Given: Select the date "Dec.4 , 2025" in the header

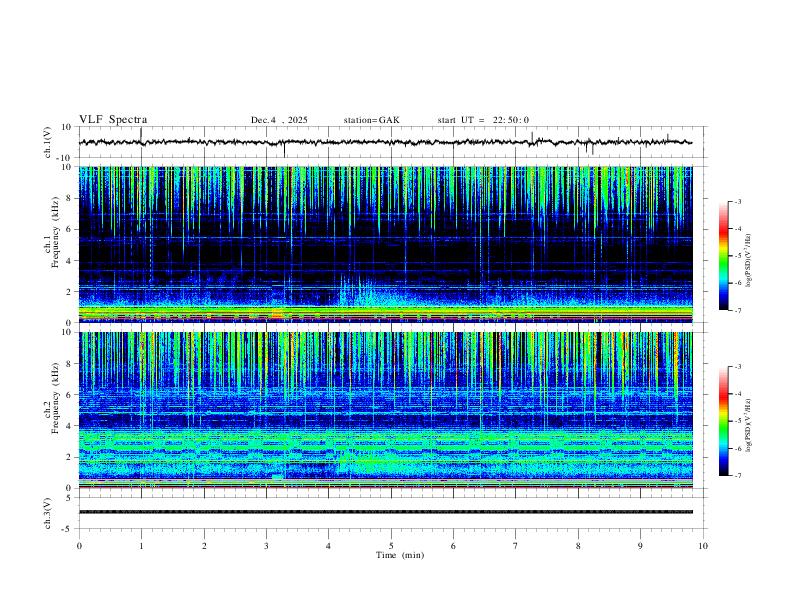Looking at the screenshot, I should click(279, 120).
